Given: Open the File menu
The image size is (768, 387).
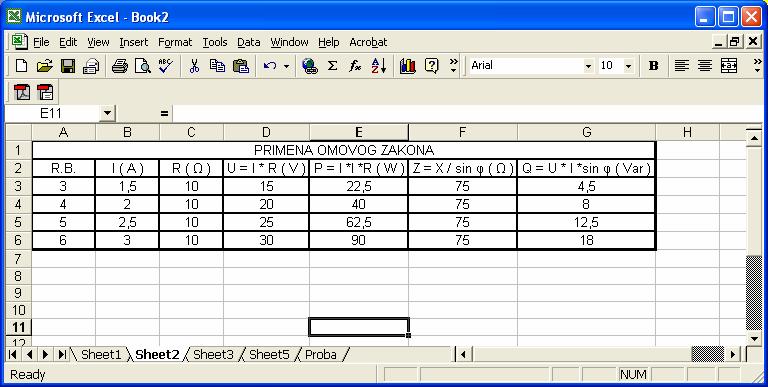Looking at the screenshot, I should (41, 42).
